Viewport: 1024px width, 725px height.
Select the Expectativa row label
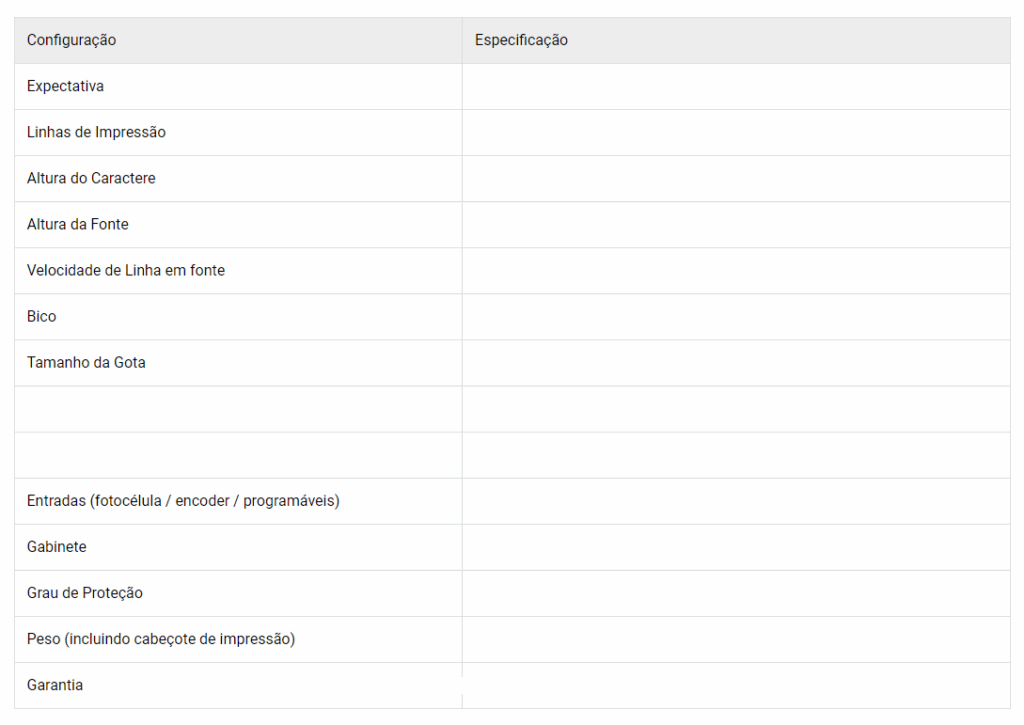[65, 86]
